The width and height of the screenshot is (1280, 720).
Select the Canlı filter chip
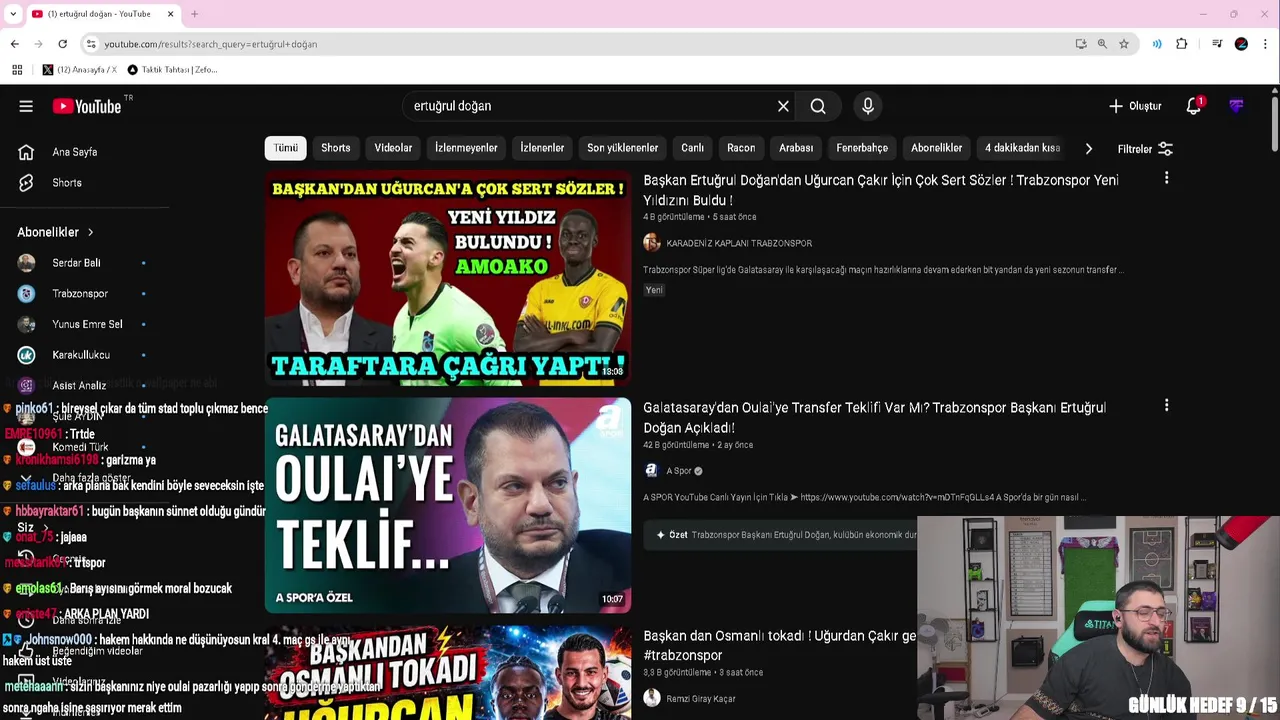pos(692,148)
